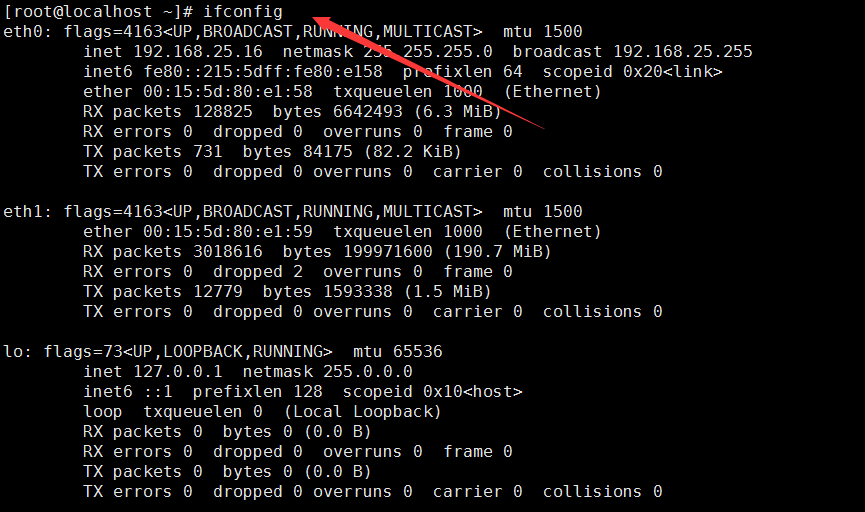Click the eth0 IP address 192.168.25.16
Viewport: 865px width, 512px height.
[198, 51]
